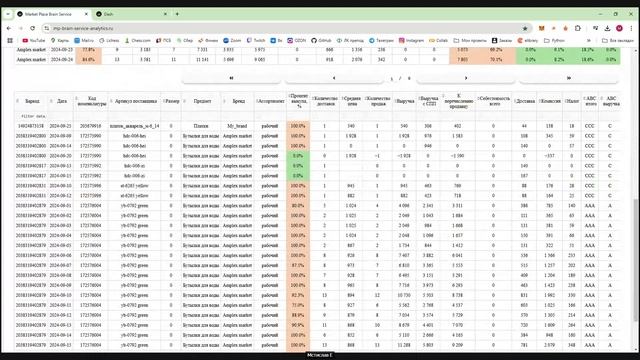Open the Mail.ru bookmark
Image resolution: width=640 pixels, height=360 pixels.
(x=84, y=40)
